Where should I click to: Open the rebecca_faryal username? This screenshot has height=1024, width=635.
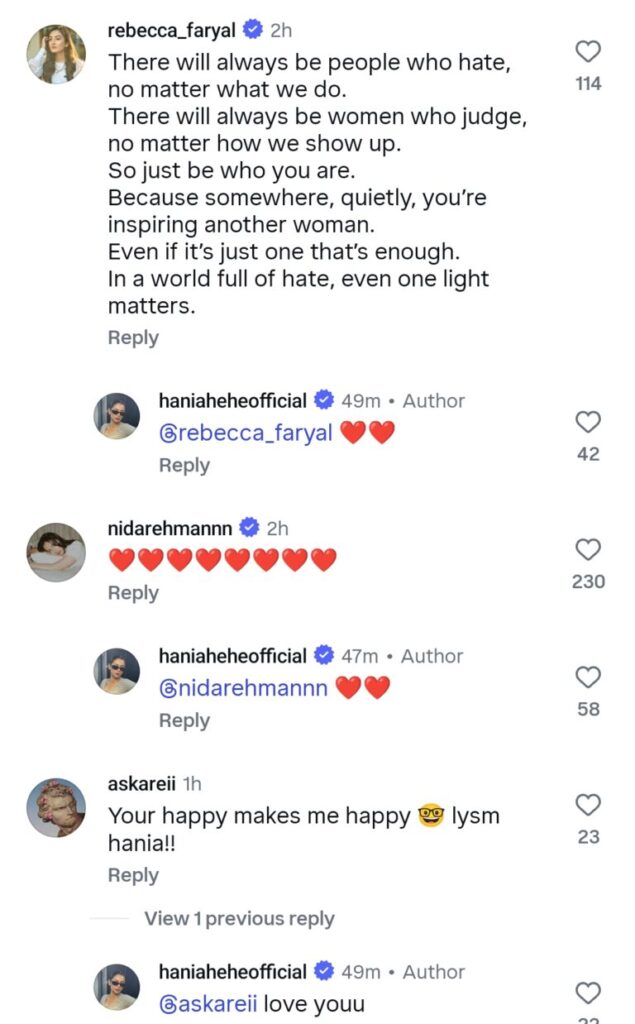pos(171,30)
